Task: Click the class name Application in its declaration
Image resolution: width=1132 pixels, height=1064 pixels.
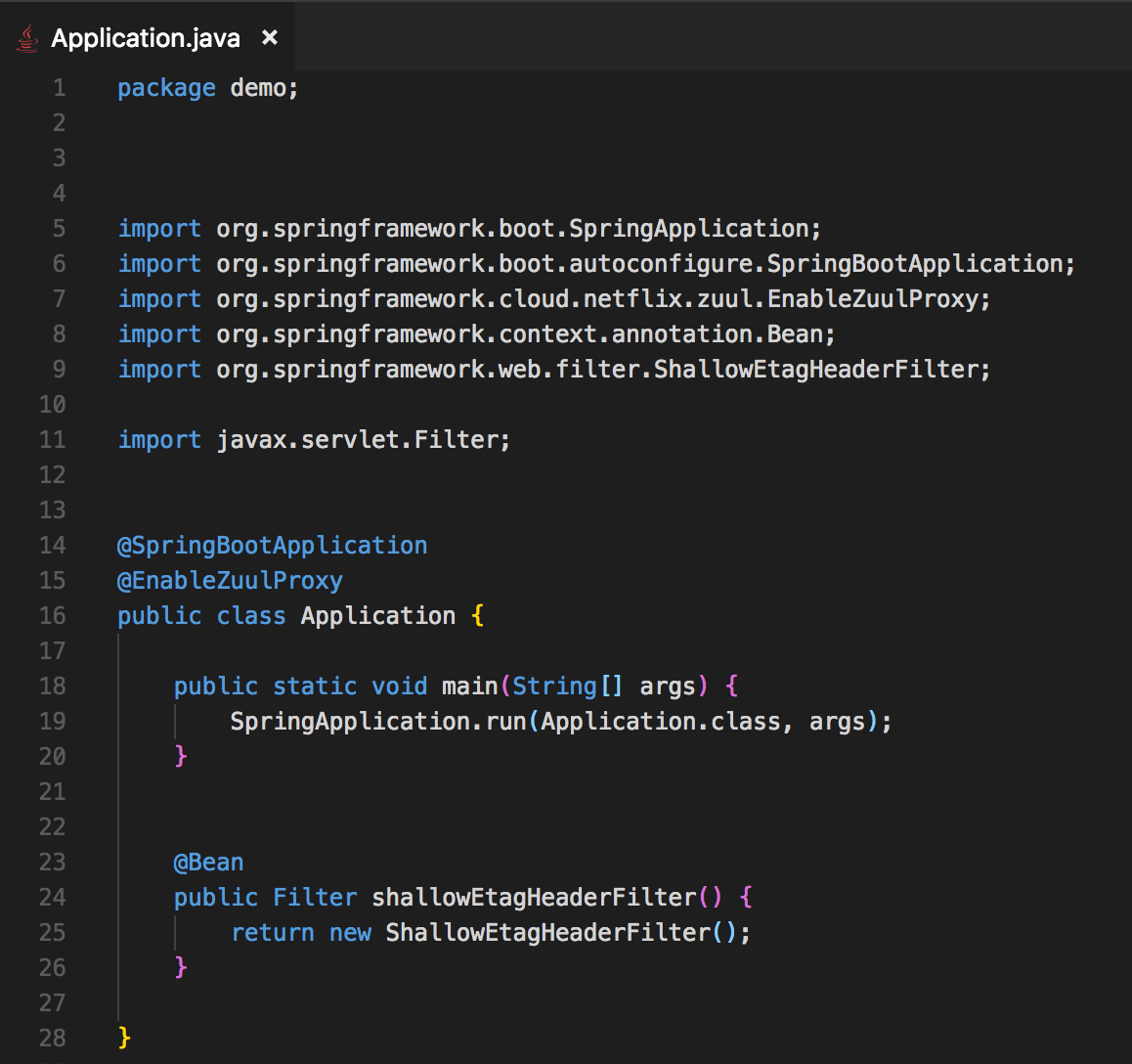Action: [x=377, y=616]
